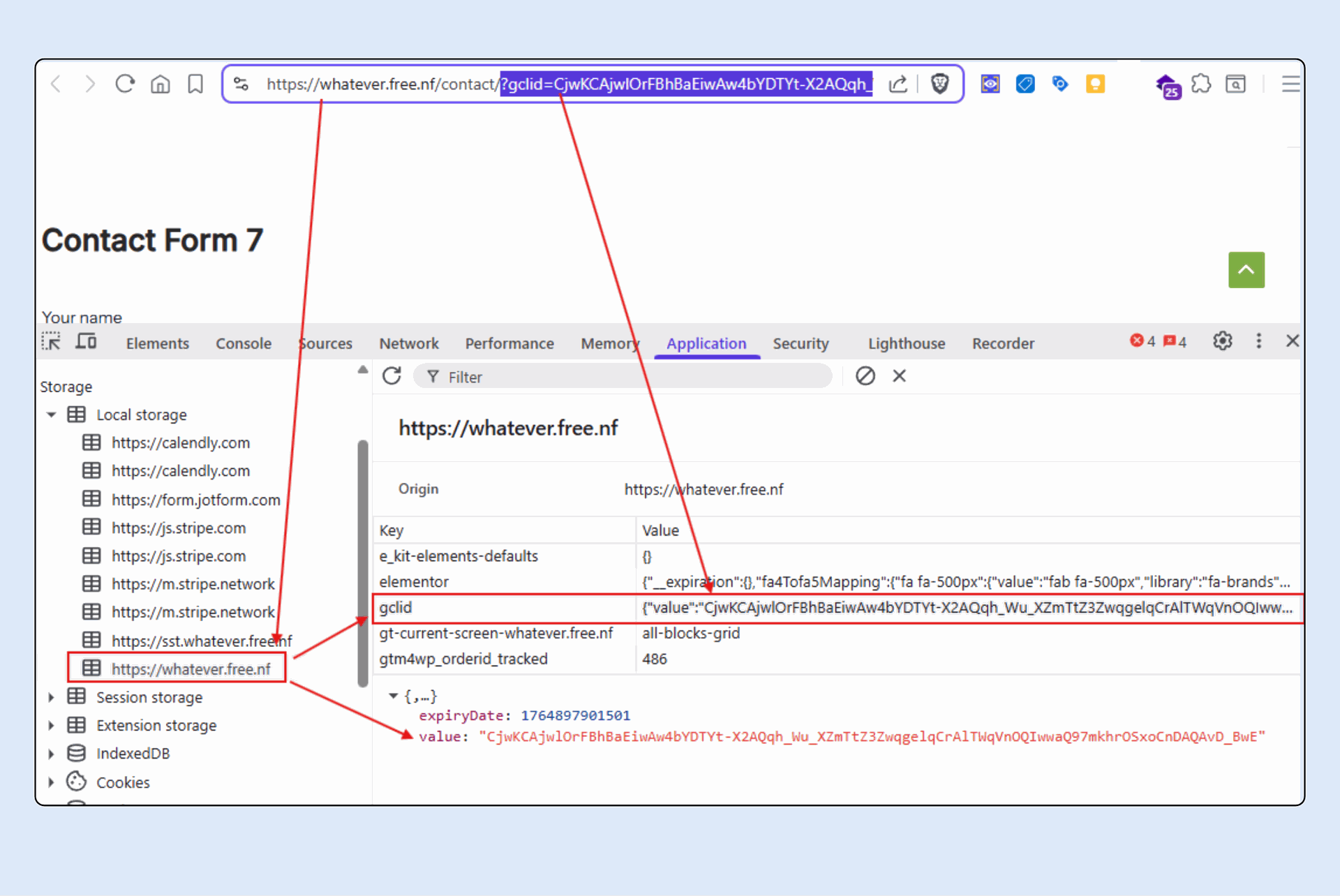The image size is (1340, 896).
Task: Click the Brave shields lion icon
Action: (x=939, y=84)
